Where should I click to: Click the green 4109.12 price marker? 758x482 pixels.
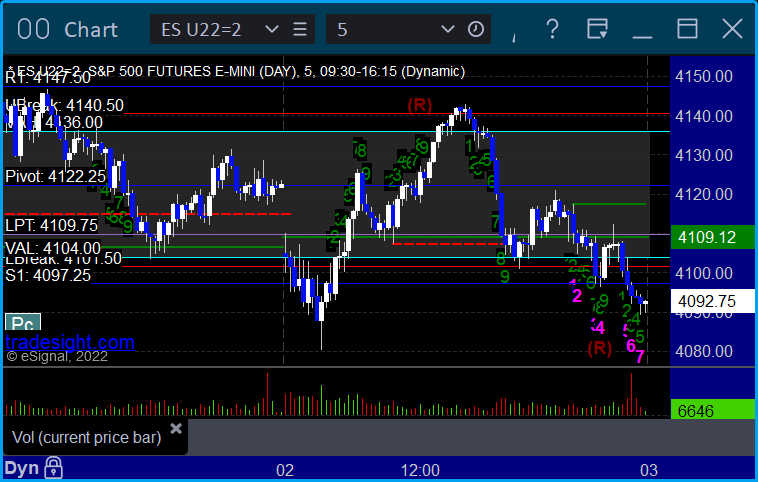[713, 237]
